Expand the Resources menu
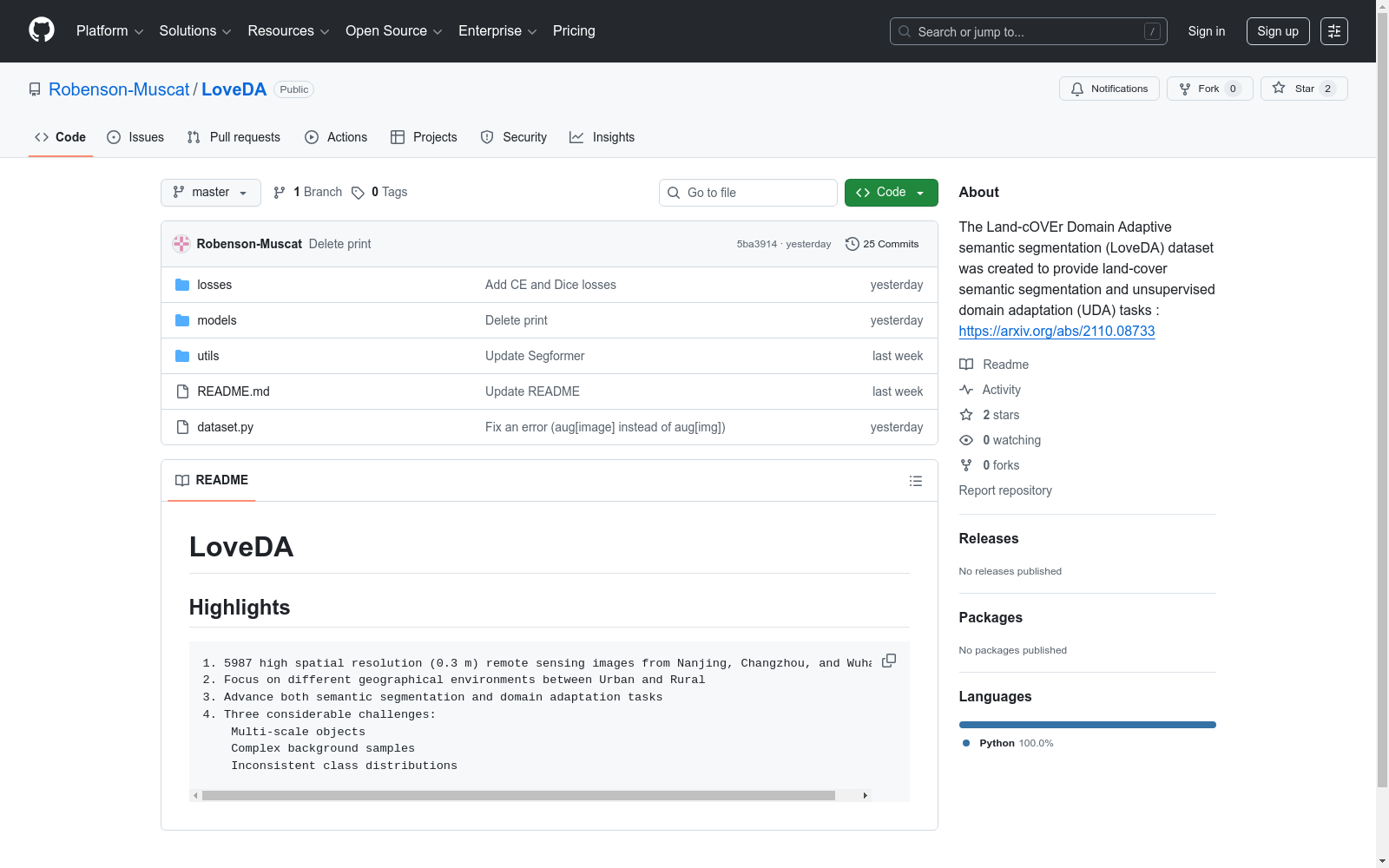Screen dimensions: 1389x868 click(x=288, y=31)
